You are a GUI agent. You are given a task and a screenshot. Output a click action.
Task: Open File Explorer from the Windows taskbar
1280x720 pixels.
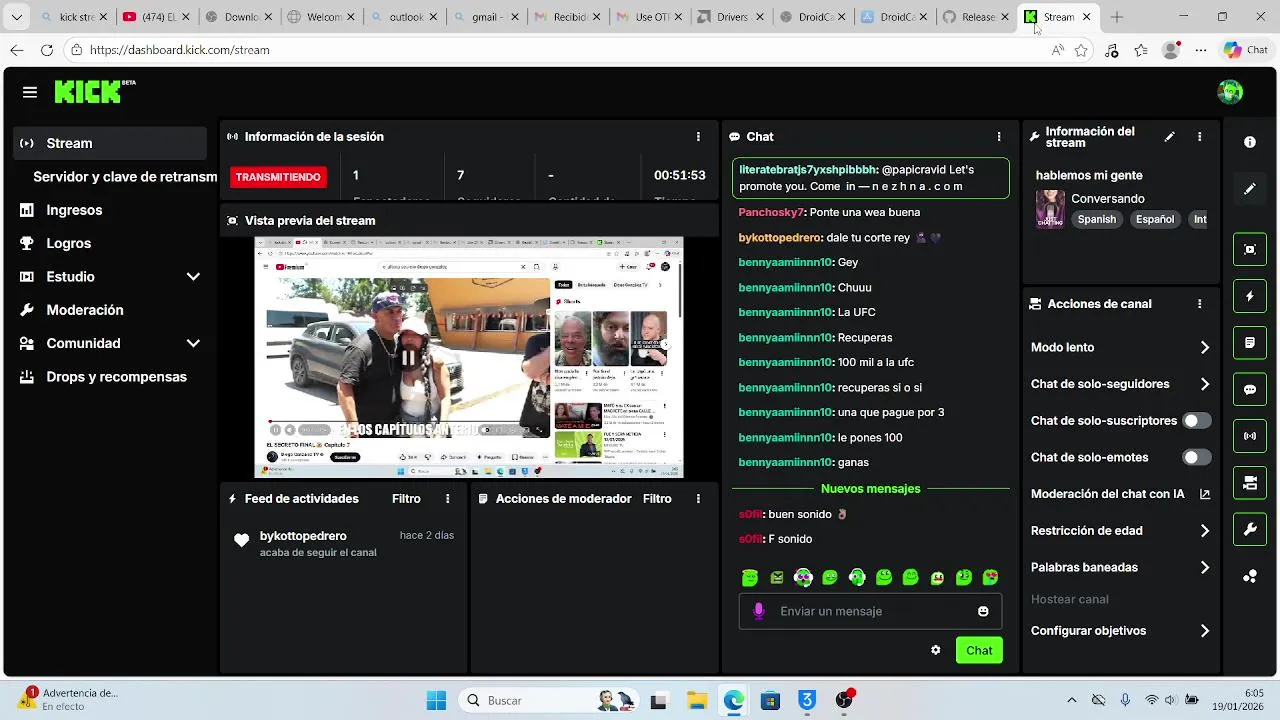(696, 700)
